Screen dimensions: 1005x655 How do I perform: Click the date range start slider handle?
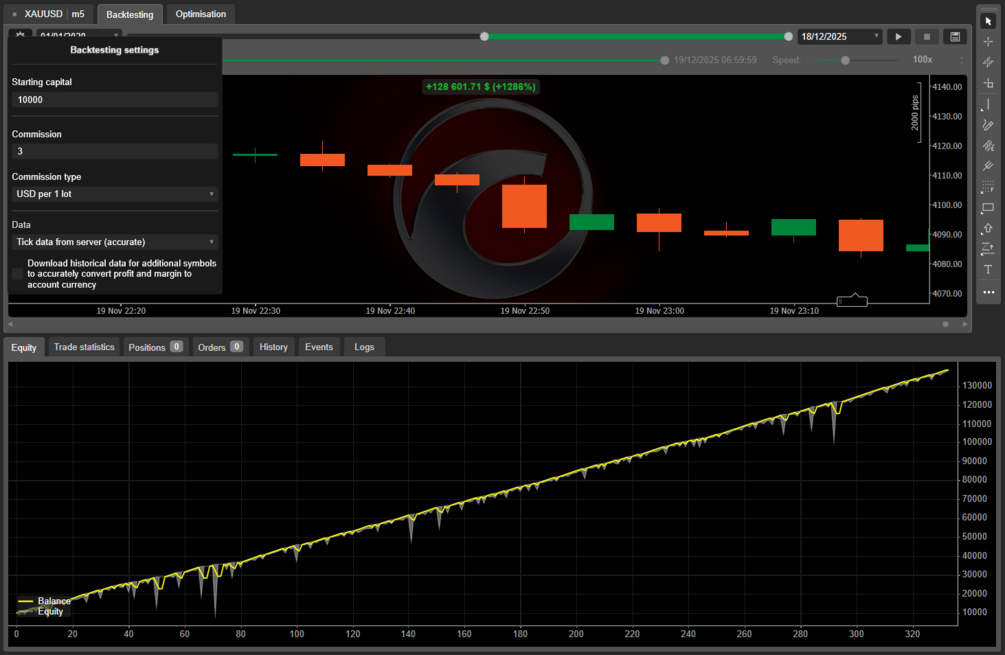(x=485, y=37)
